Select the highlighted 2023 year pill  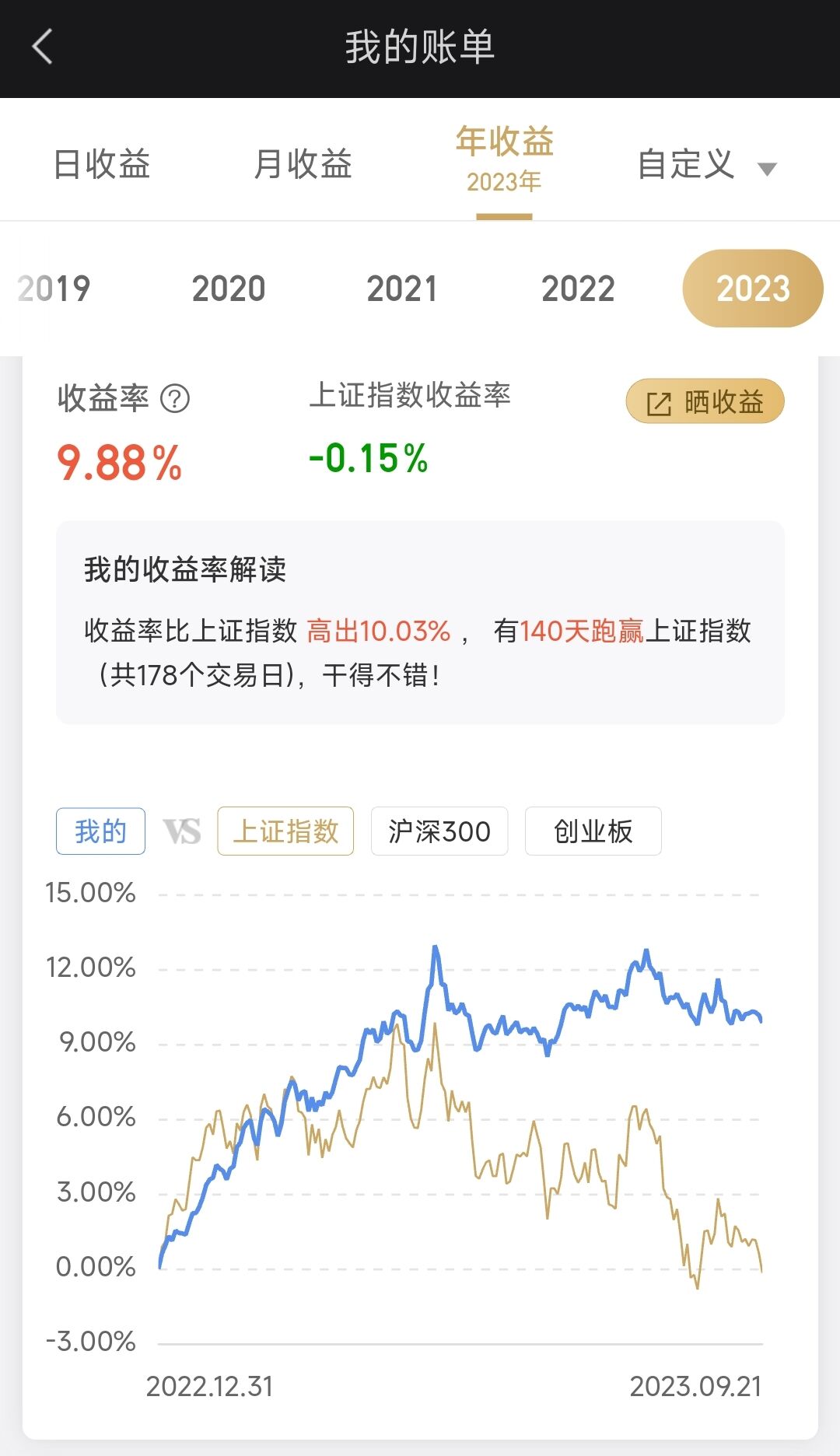pos(753,289)
